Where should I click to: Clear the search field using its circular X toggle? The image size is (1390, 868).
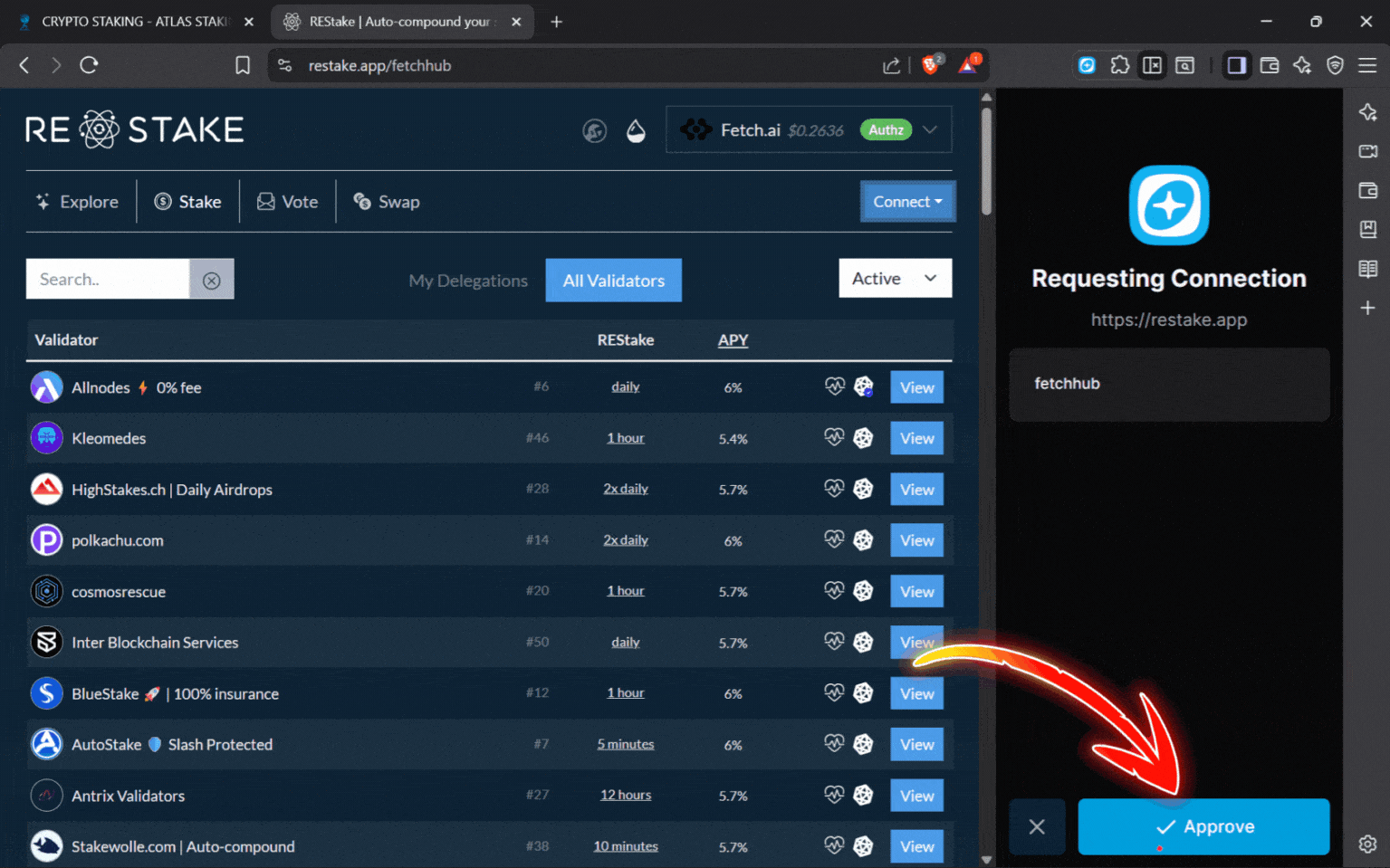pos(212,280)
